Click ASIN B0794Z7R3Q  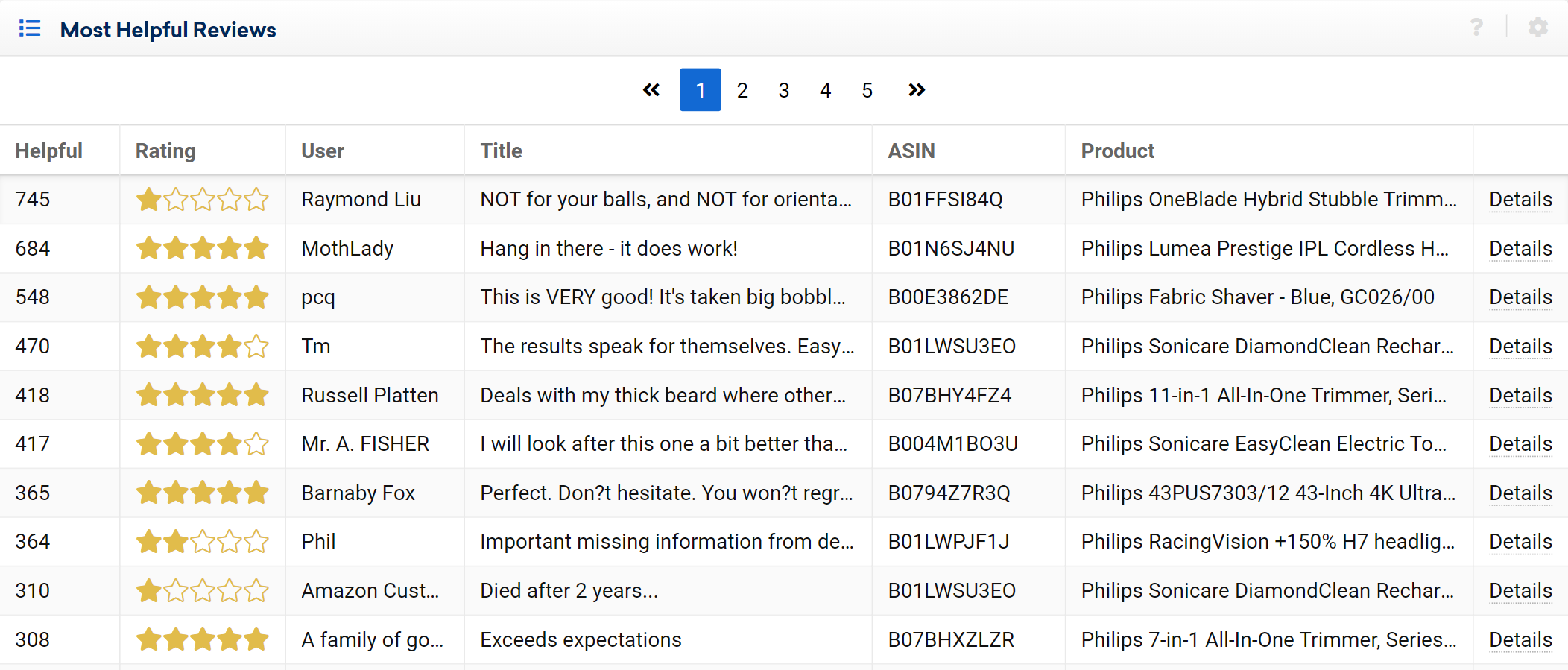(x=949, y=493)
